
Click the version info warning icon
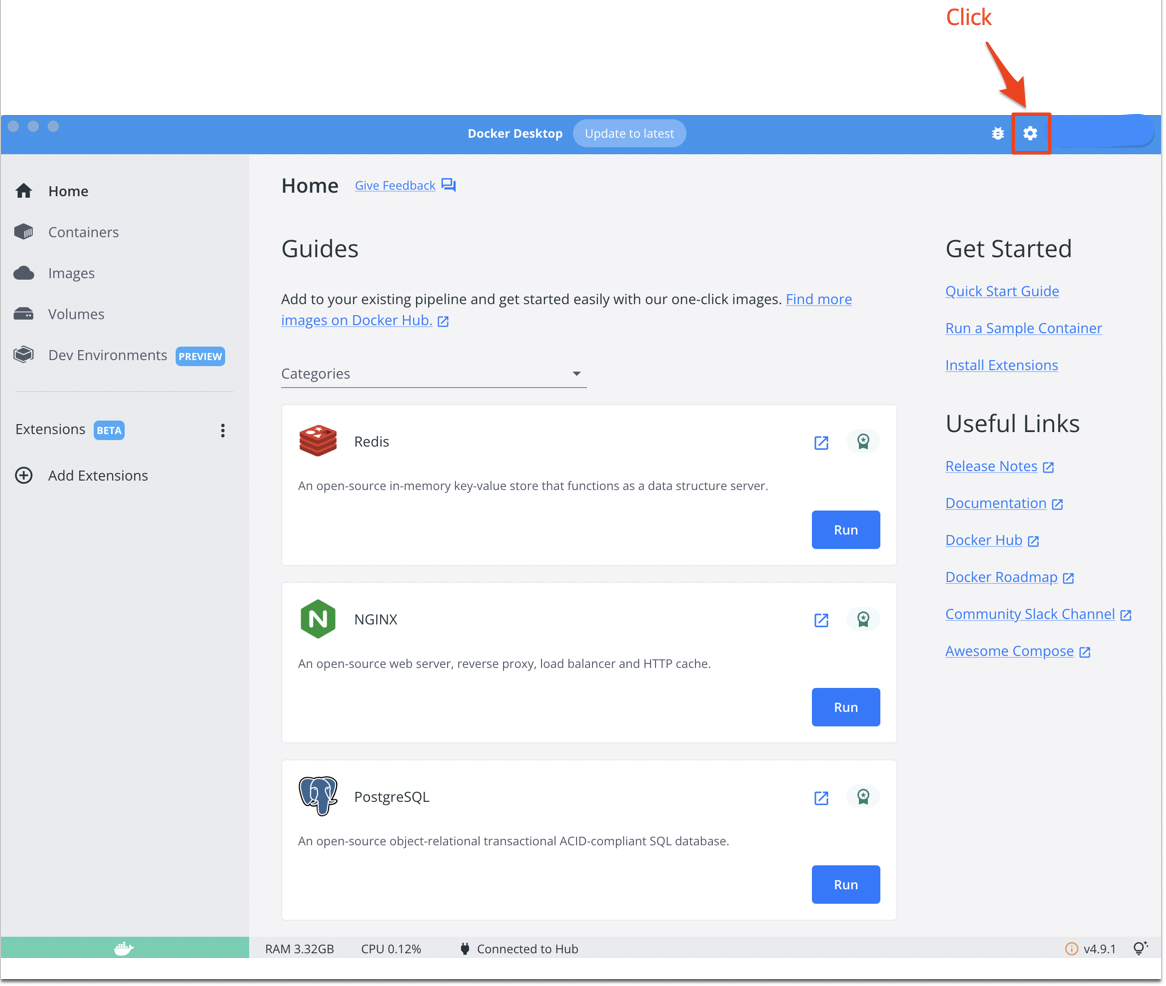tap(1072, 950)
